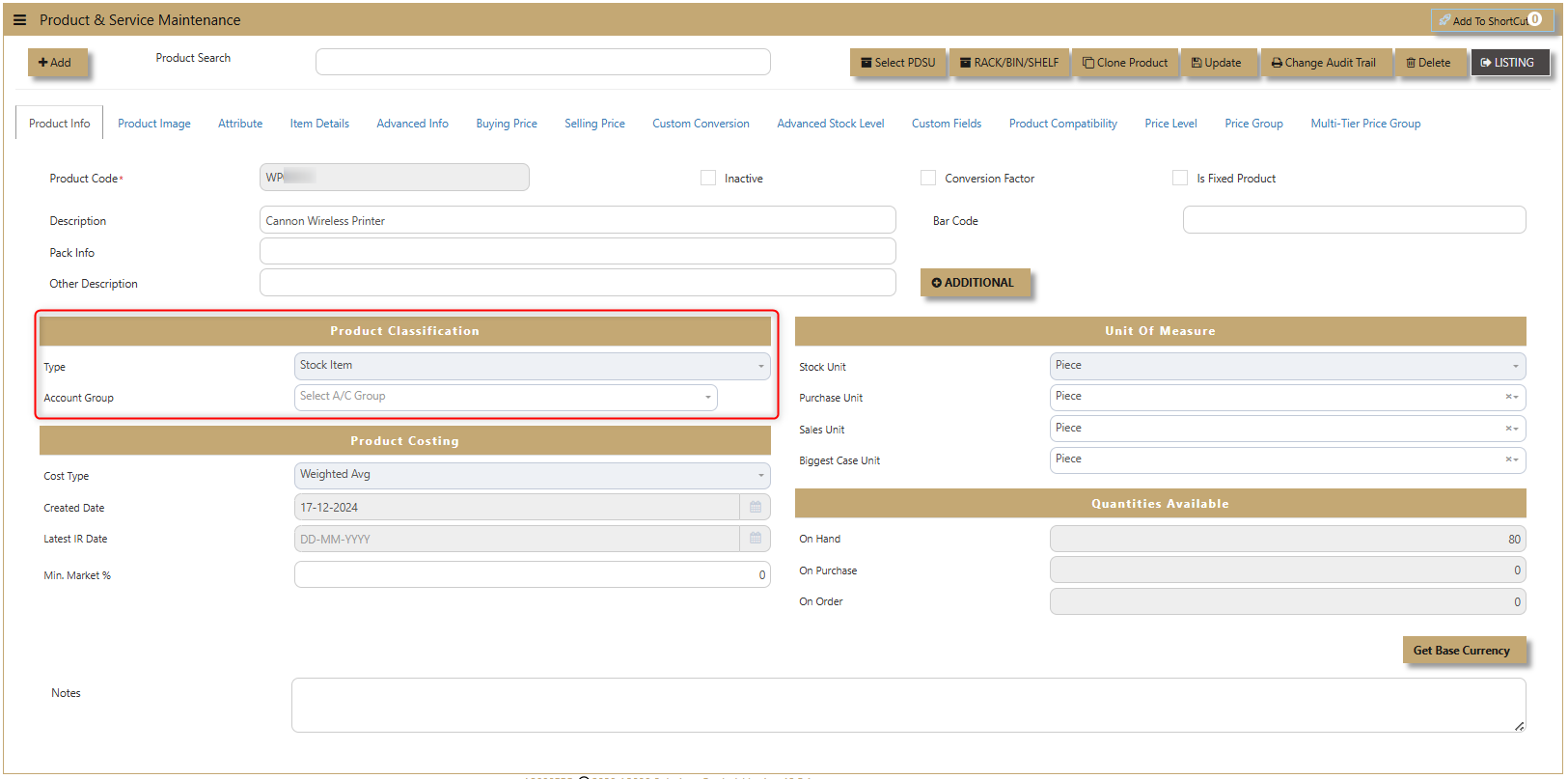Select the Product Info tab

point(60,124)
